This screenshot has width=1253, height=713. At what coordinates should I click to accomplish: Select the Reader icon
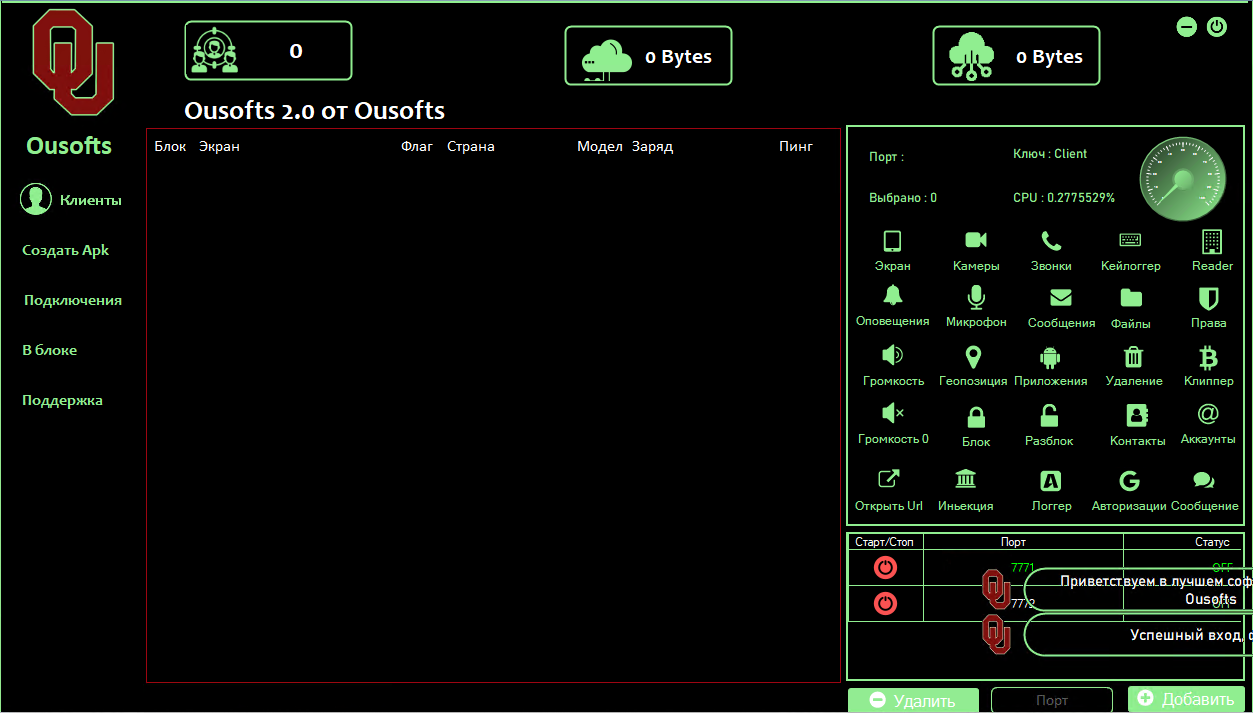pyautogui.click(x=1212, y=241)
